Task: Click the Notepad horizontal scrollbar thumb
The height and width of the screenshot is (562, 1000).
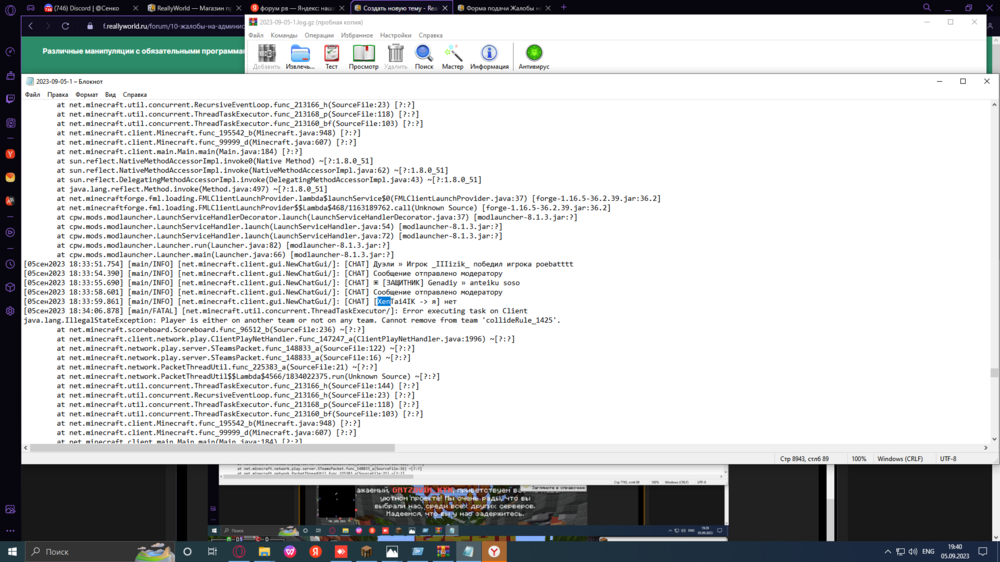Action: [x=212, y=448]
